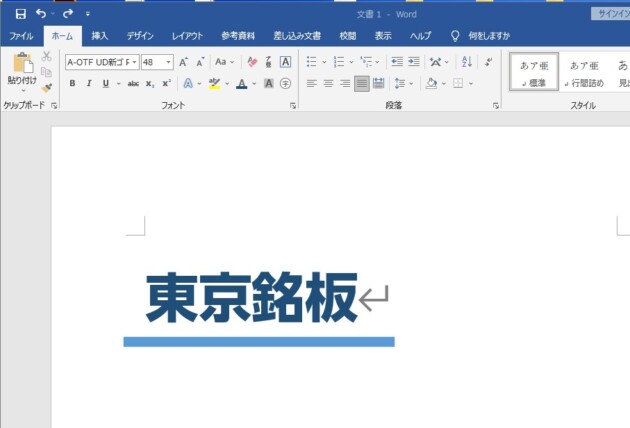
Task: Expand underline style options arrow
Action: point(119,84)
